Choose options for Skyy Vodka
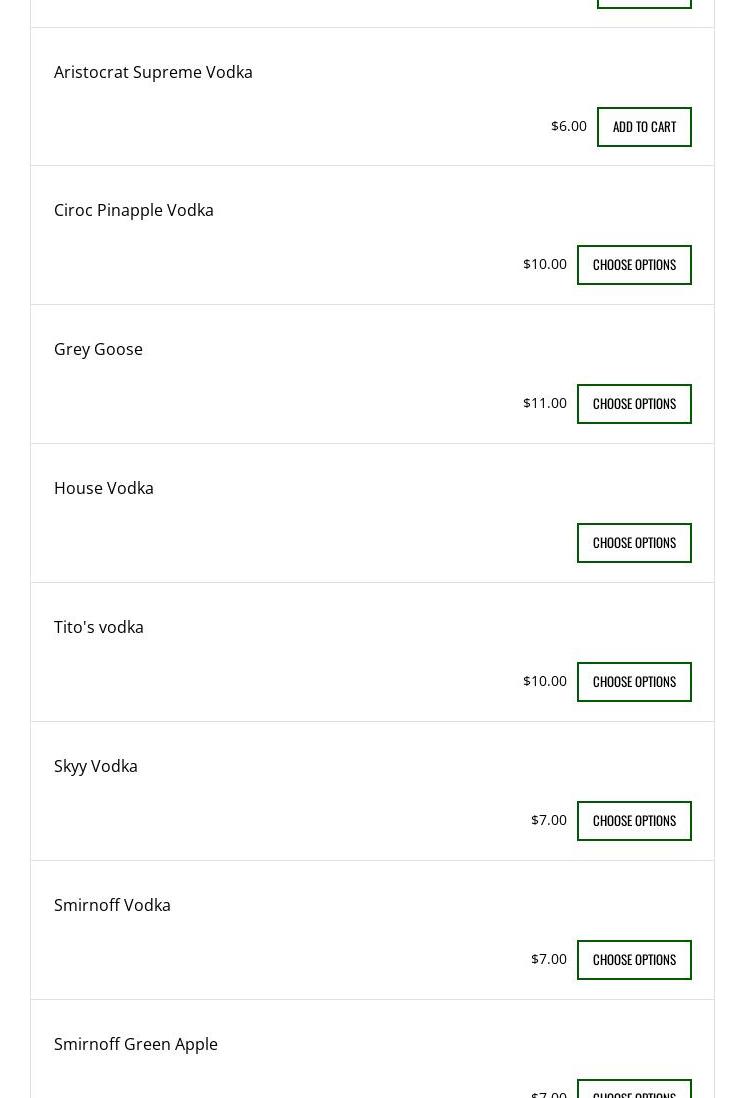 [634, 821]
